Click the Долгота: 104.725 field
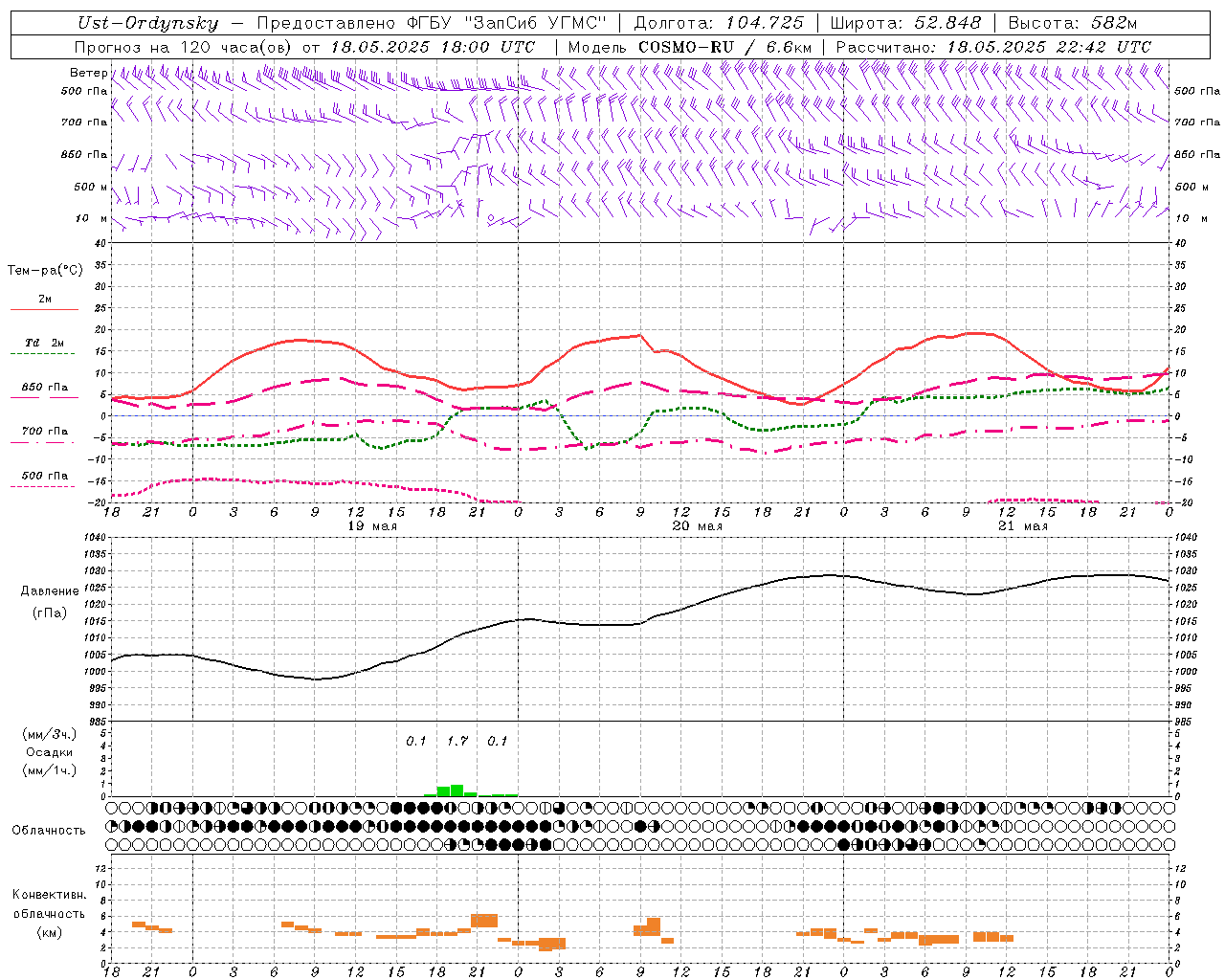Image resolution: width=1225 pixels, height=980 pixels. pos(720,23)
